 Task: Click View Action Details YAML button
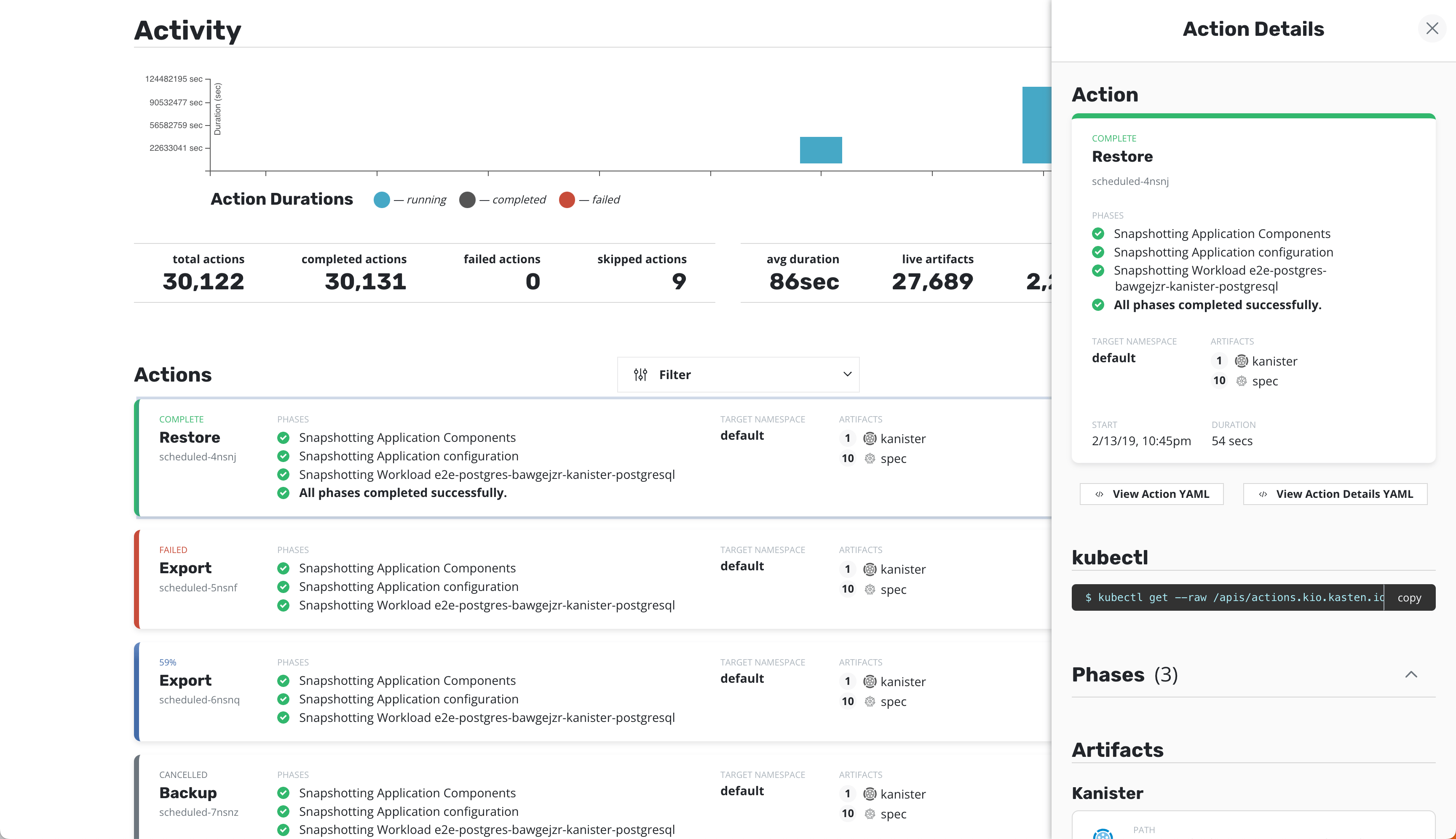pos(1335,494)
